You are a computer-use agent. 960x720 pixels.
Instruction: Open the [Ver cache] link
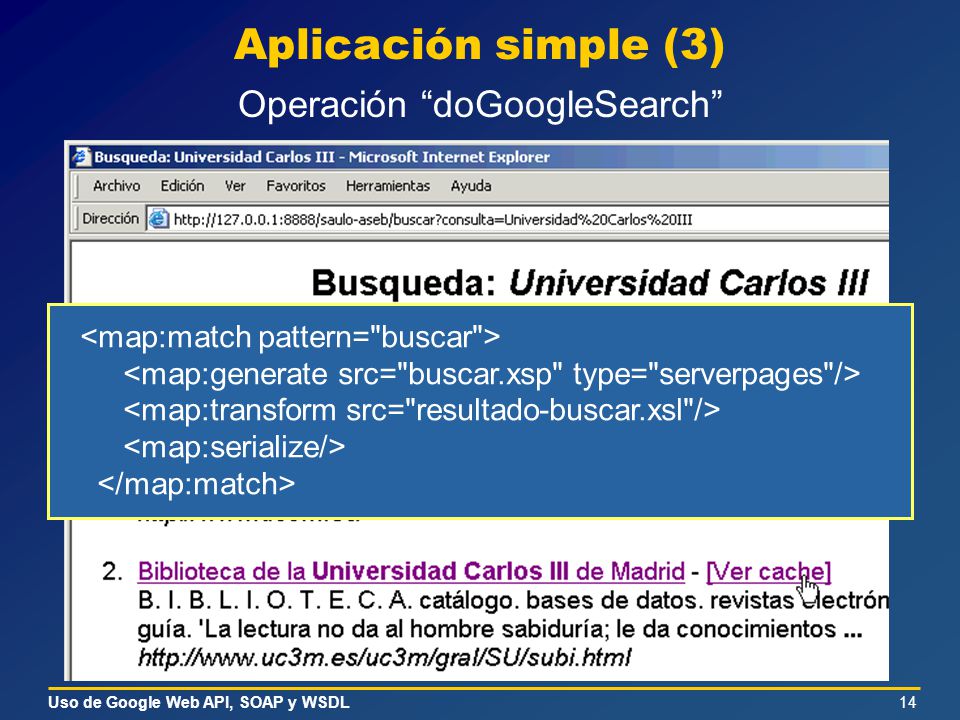pos(768,571)
